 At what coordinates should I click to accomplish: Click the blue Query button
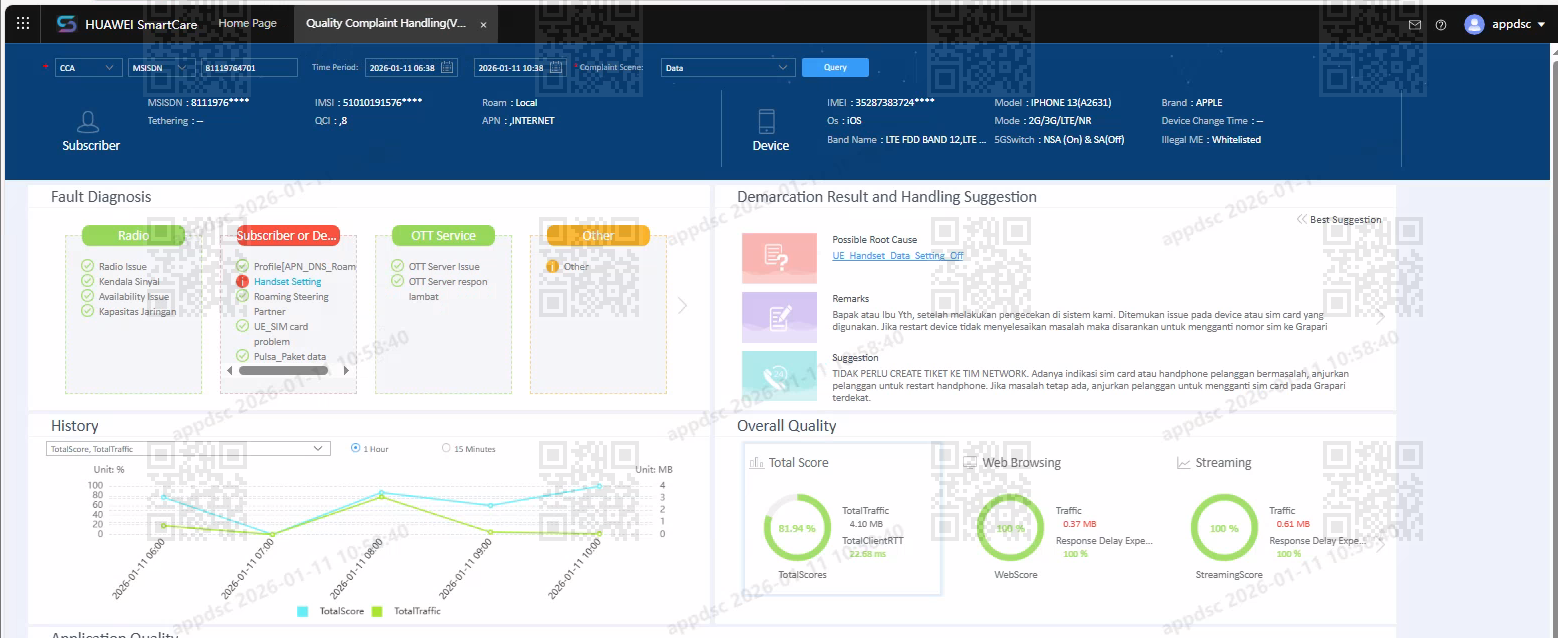(x=835, y=67)
